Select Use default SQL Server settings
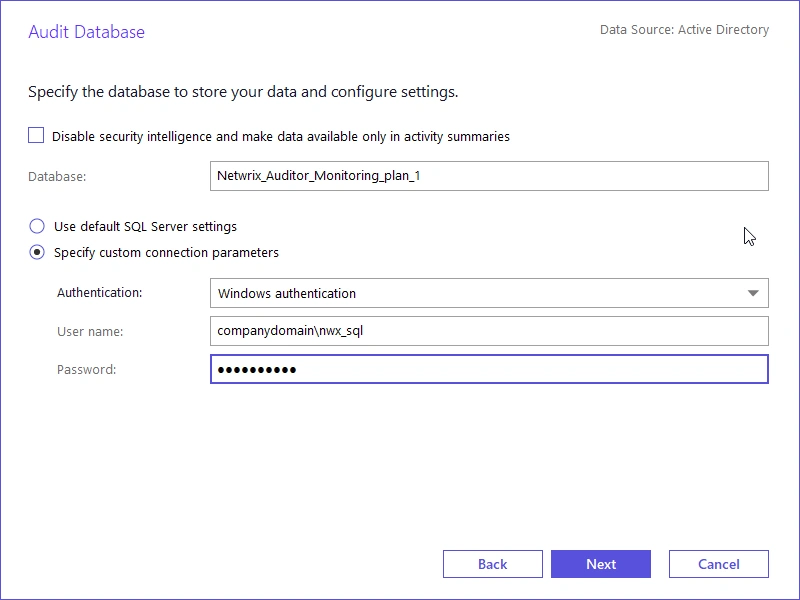 point(37,226)
